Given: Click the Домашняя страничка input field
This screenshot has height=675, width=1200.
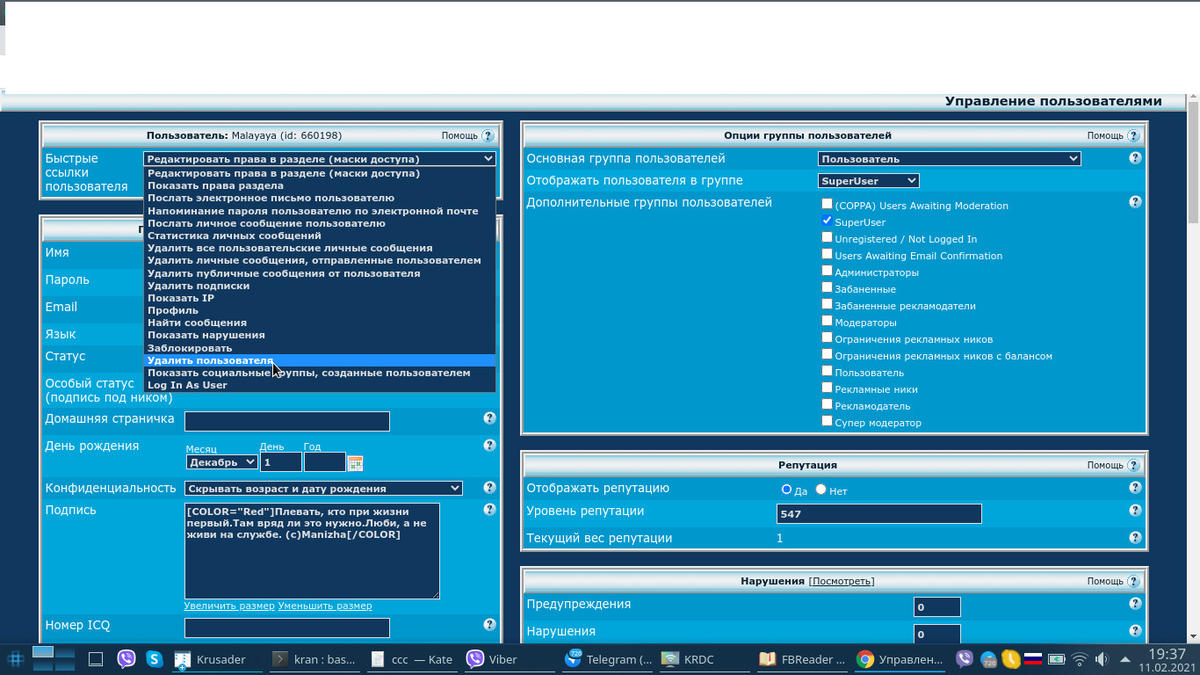Looking at the screenshot, I should (287, 421).
